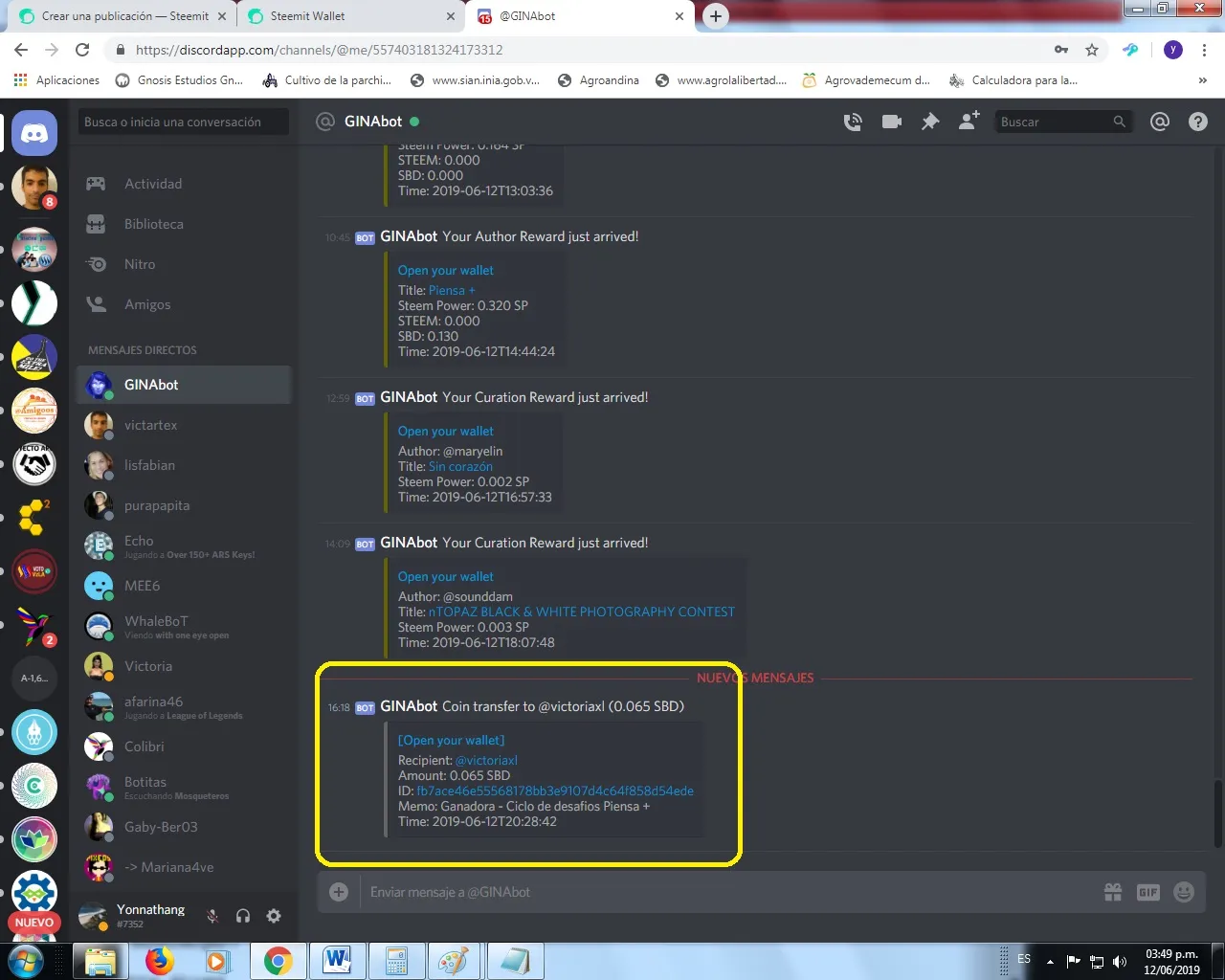
Task: Open victartex direct message
Action: click(183, 425)
